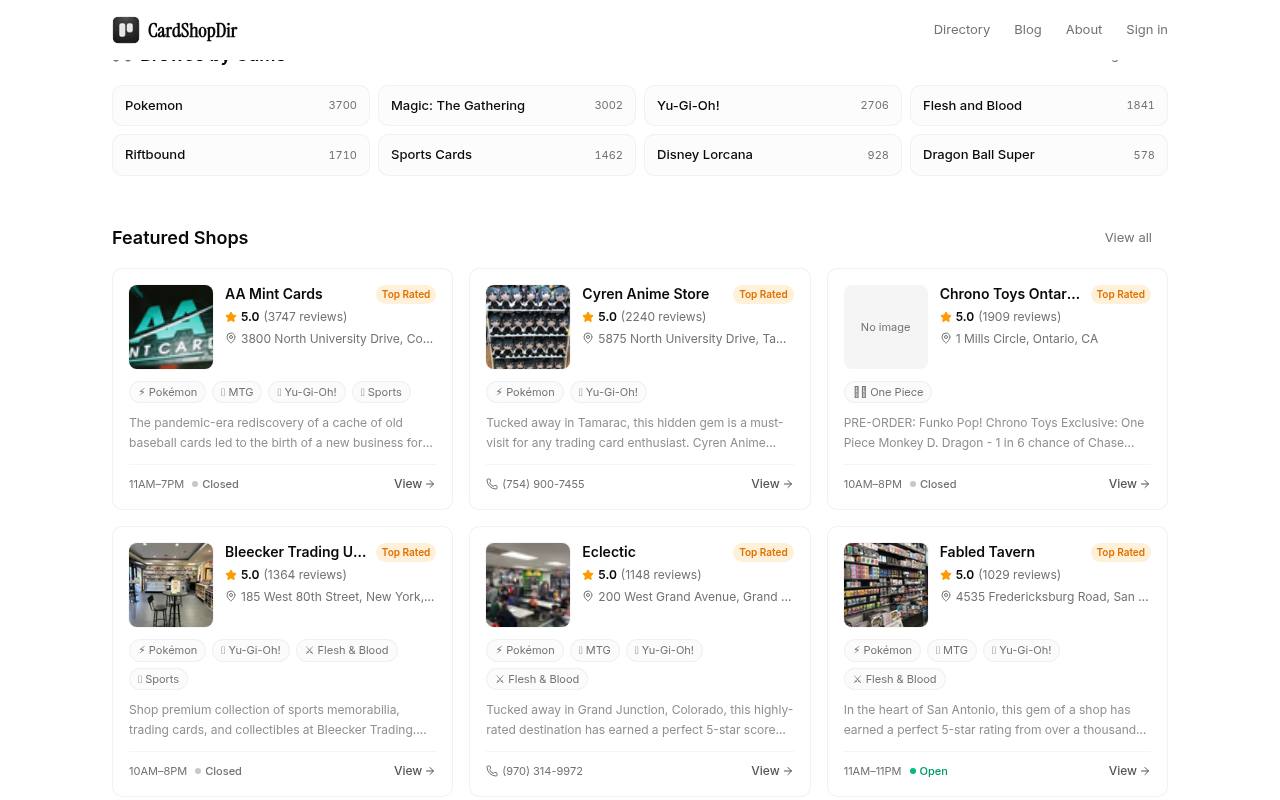This screenshot has height=800, width=1280.
Task: Sign in from the top navigation
Action: [1147, 30]
